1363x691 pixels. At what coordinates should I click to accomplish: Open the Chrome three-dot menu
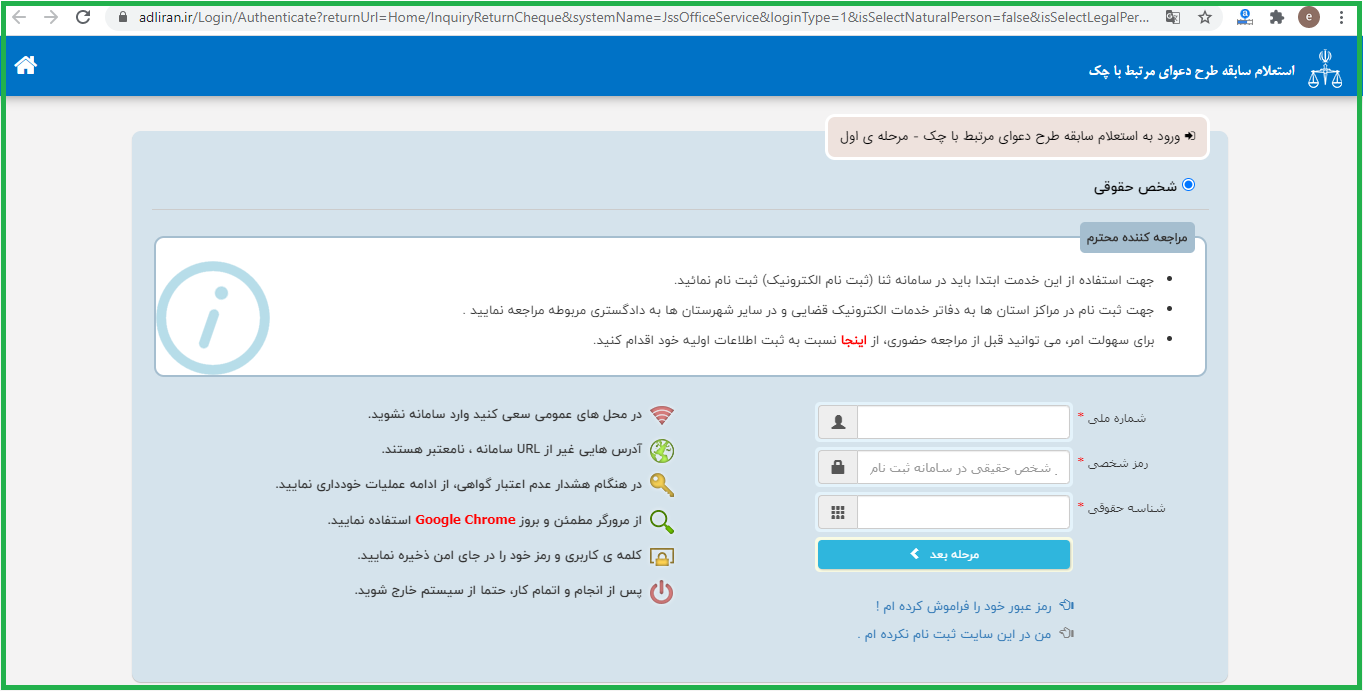[x=1341, y=17]
